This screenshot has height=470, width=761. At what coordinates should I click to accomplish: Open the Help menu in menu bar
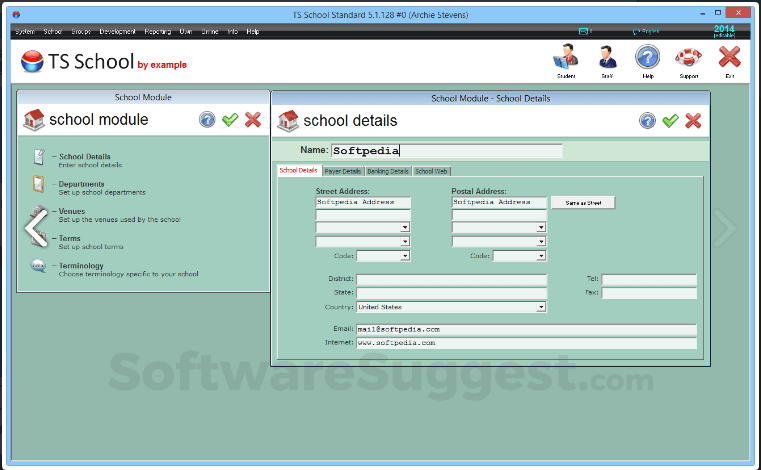click(252, 32)
